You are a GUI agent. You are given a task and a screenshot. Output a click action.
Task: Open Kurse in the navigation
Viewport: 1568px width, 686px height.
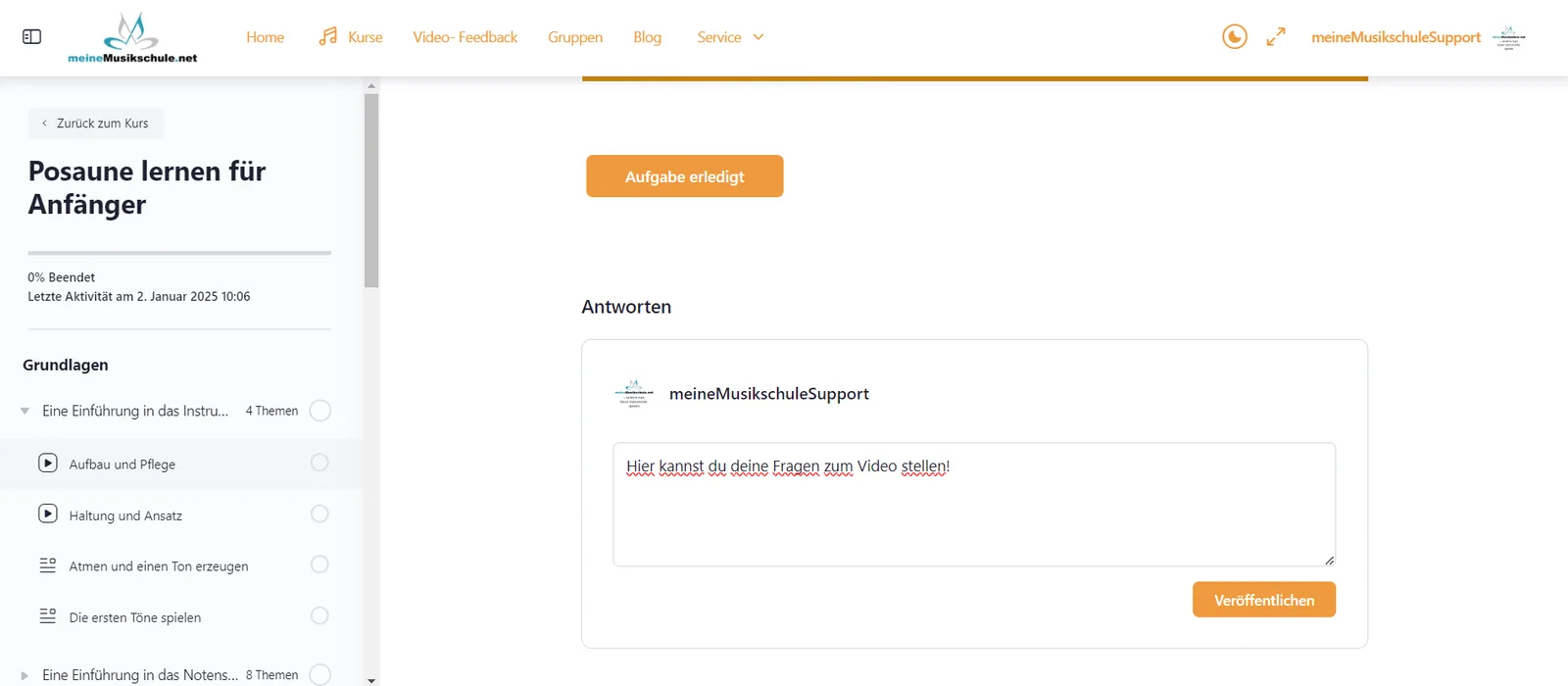tap(365, 37)
